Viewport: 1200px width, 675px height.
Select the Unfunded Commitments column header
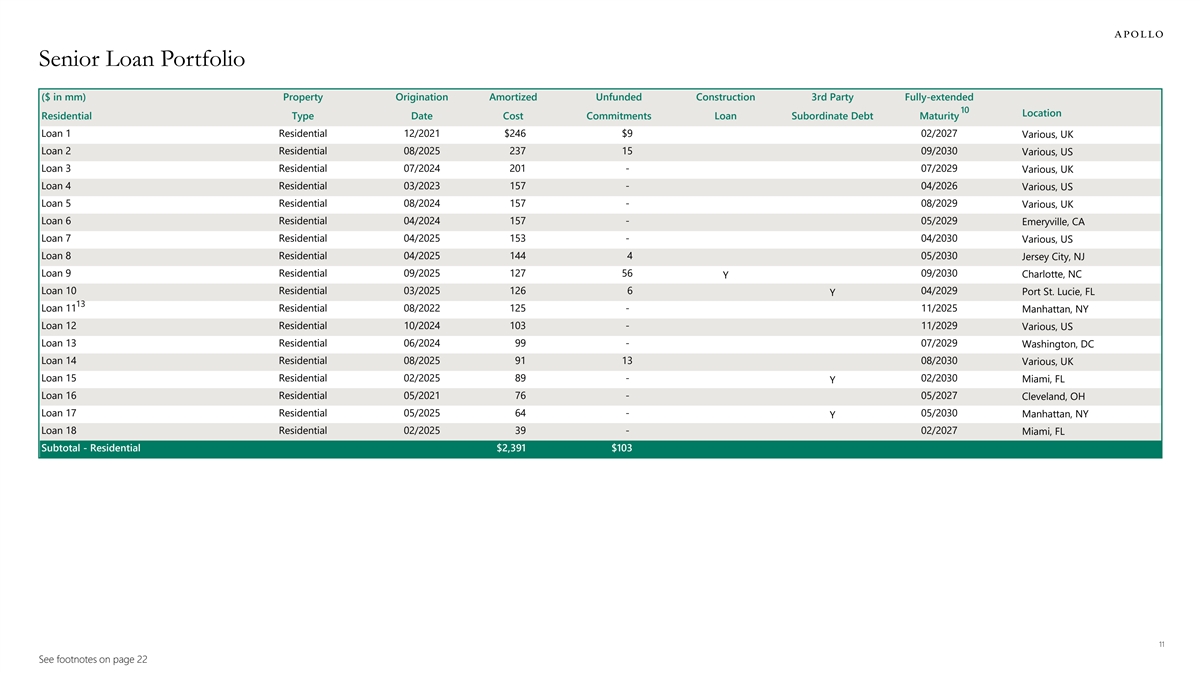618,106
